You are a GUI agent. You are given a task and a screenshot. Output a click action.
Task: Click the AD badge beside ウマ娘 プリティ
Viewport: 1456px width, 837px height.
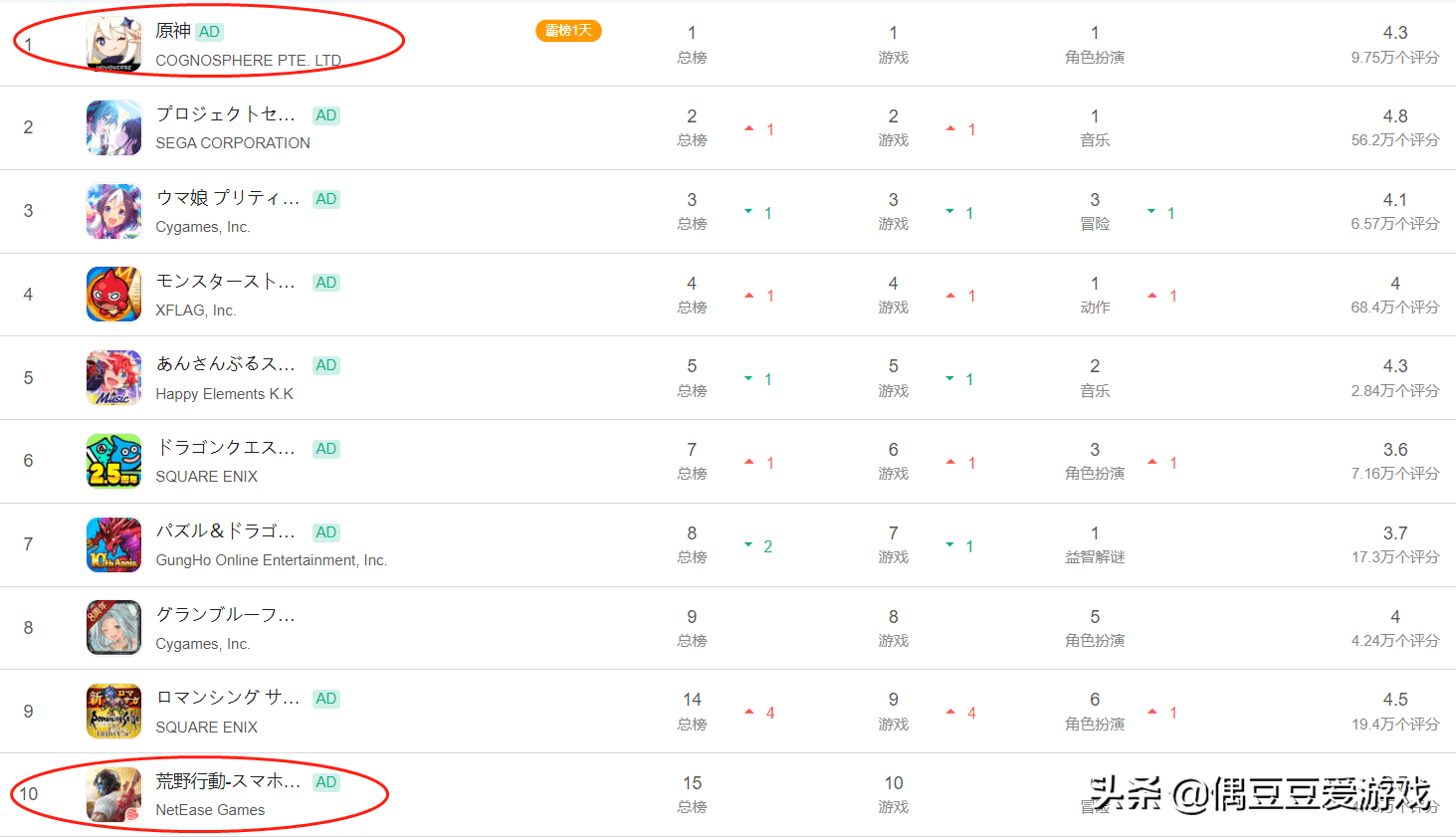[x=325, y=199]
